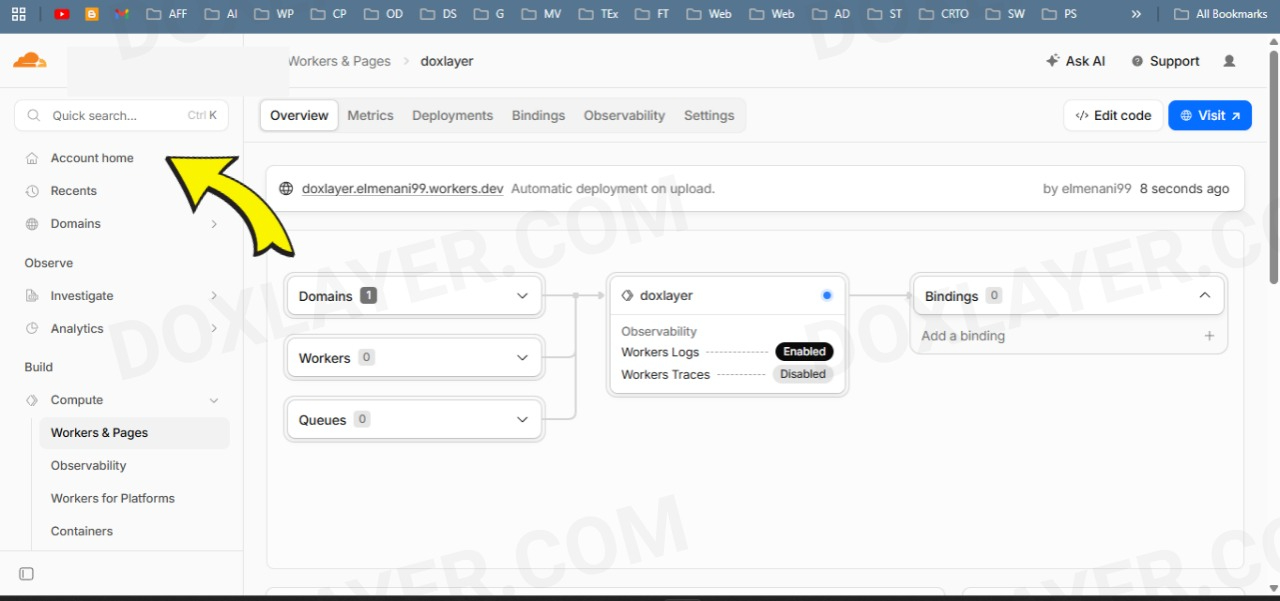
Task: Expand Analytics submenu arrow
Action: (x=214, y=329)
